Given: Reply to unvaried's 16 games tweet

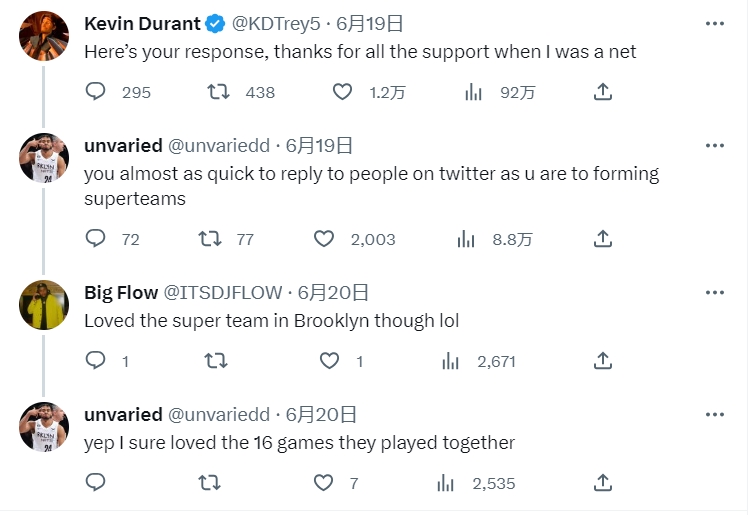Looking at the screenshot, I should point(96,483).
